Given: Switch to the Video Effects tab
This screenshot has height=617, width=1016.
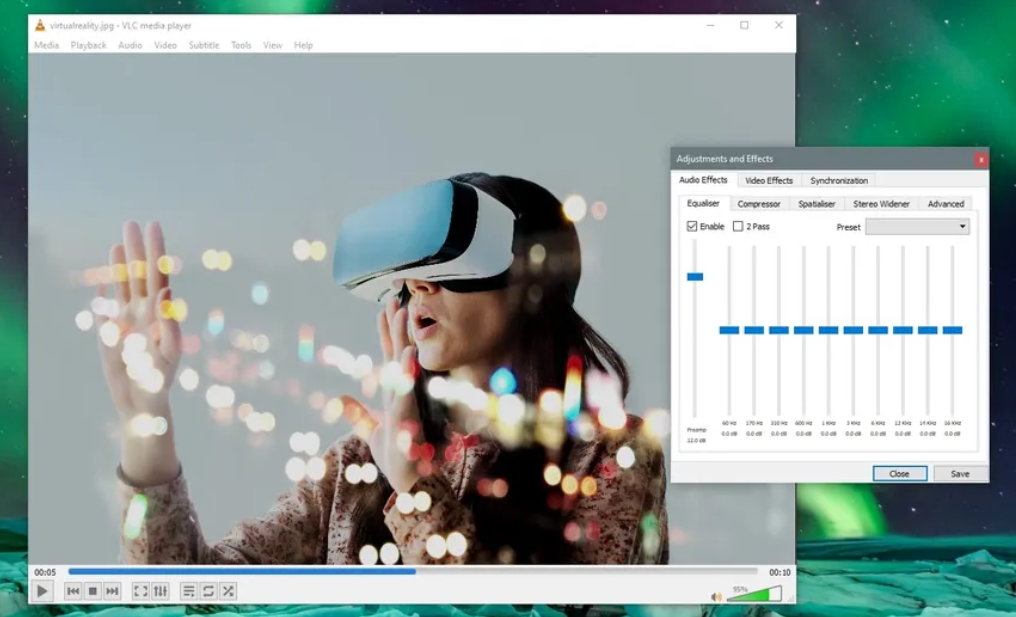Looking at the screenshot, I should pyautogui.click(x=769, y=181).
